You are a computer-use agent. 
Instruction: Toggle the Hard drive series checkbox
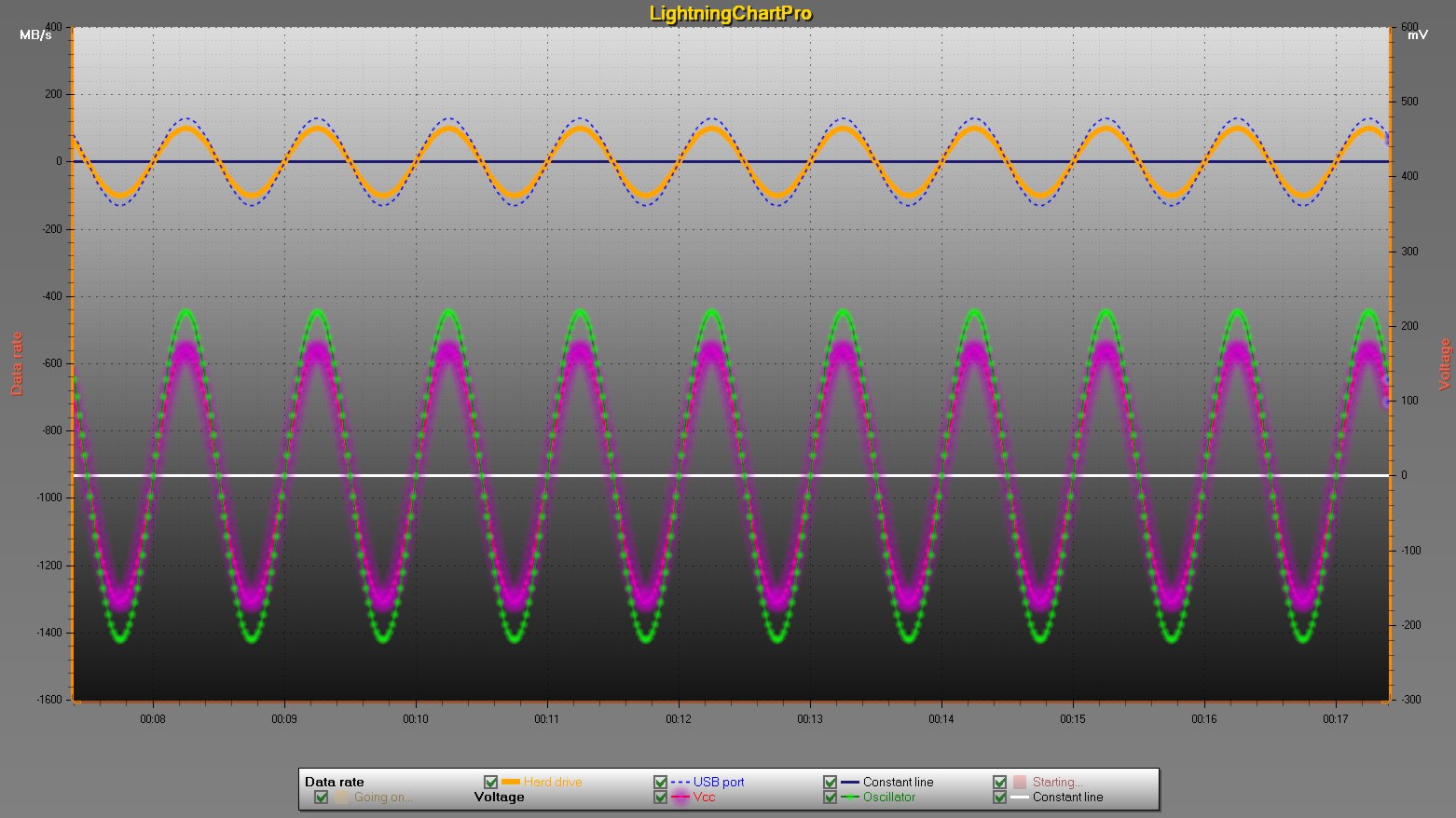490,782
